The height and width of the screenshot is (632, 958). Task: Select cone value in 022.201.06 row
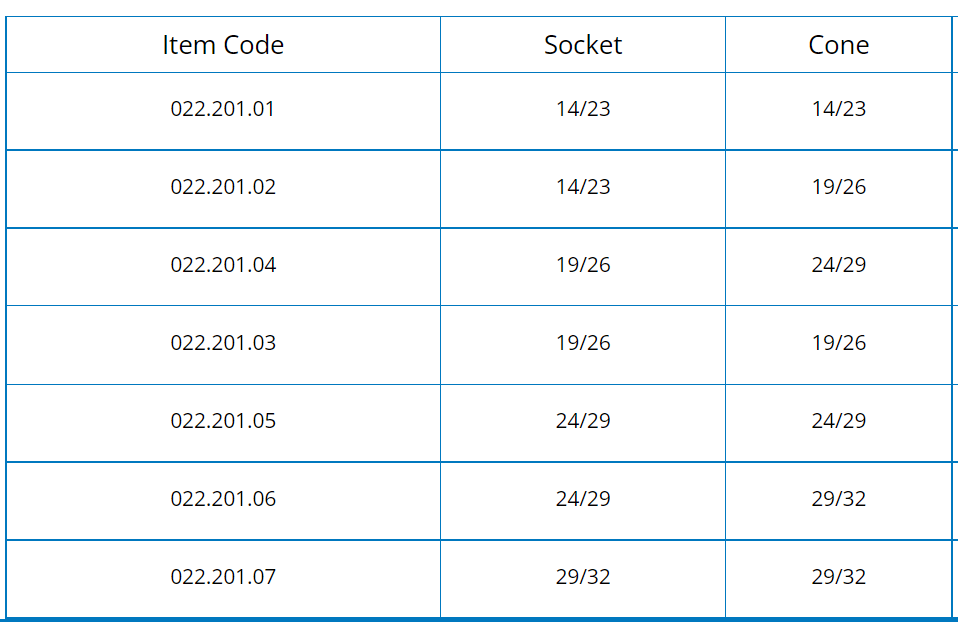coord(838,499)
